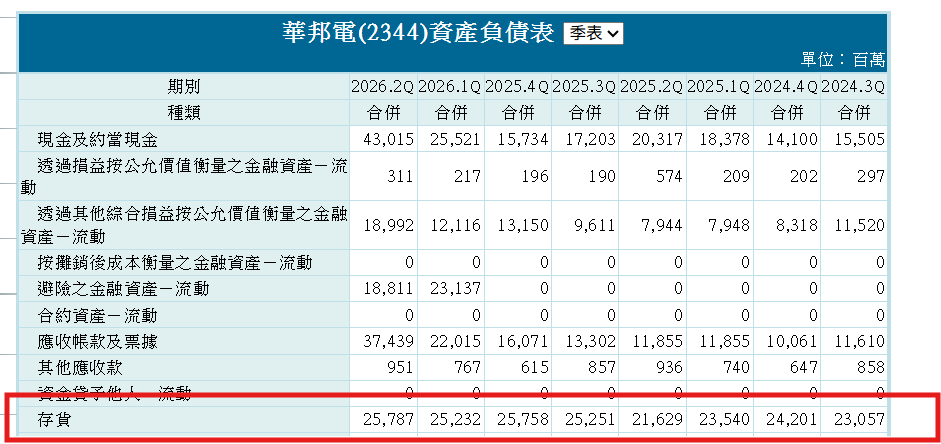The height and width of the screenshot is (444, 941).
Task: Select the 現金及約當現金 row label
Action: tap(97, 140)
